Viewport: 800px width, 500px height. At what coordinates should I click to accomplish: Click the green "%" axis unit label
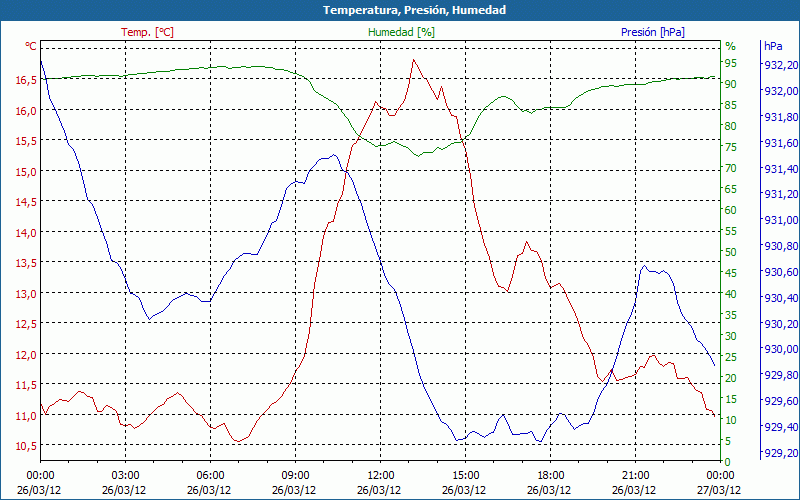pyautogui.click(x=731, y=46)
